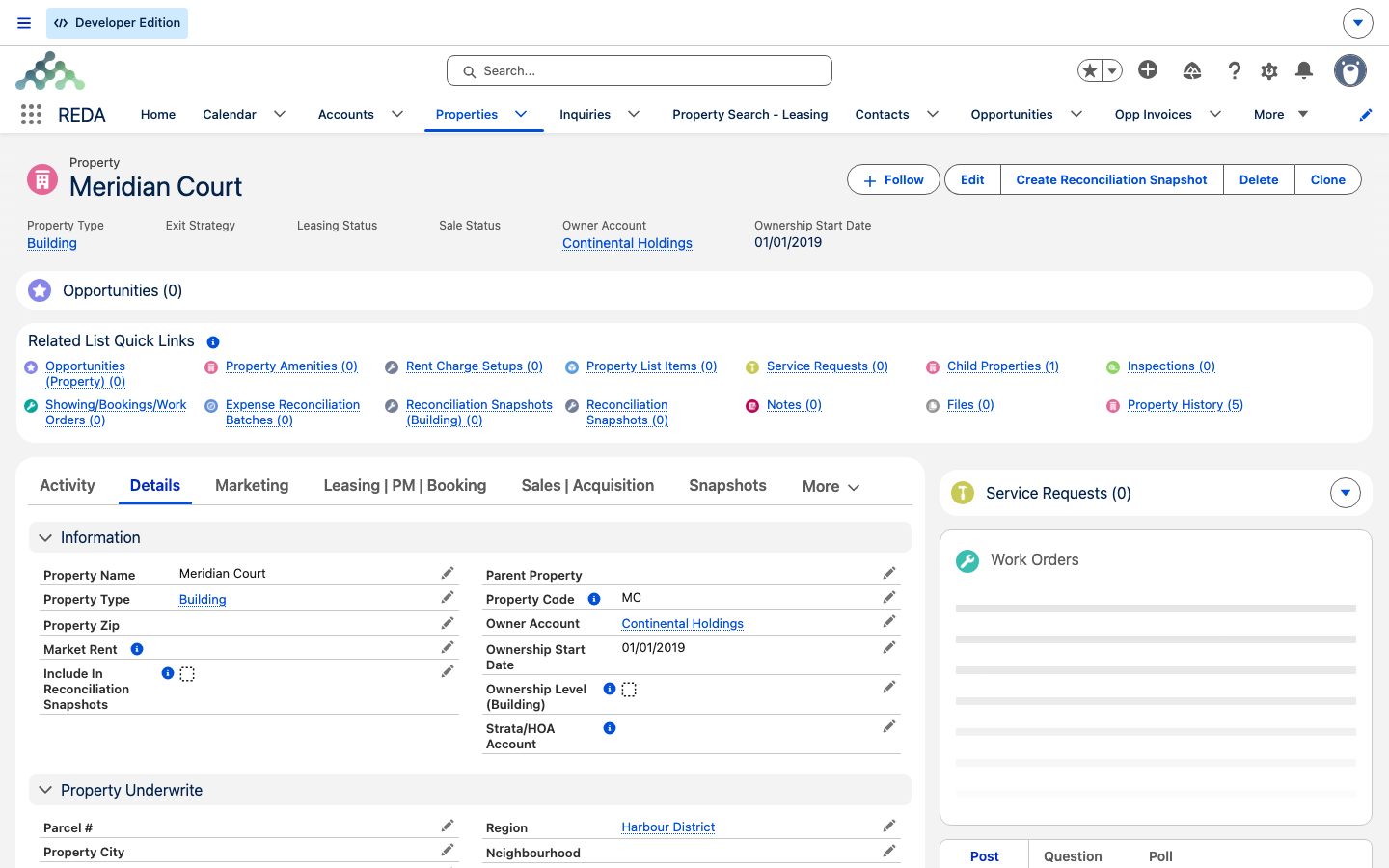Open the App Launcher grid icon
Image resolution: width=1389 pixels, height=868 pixels.
(31, 115)
